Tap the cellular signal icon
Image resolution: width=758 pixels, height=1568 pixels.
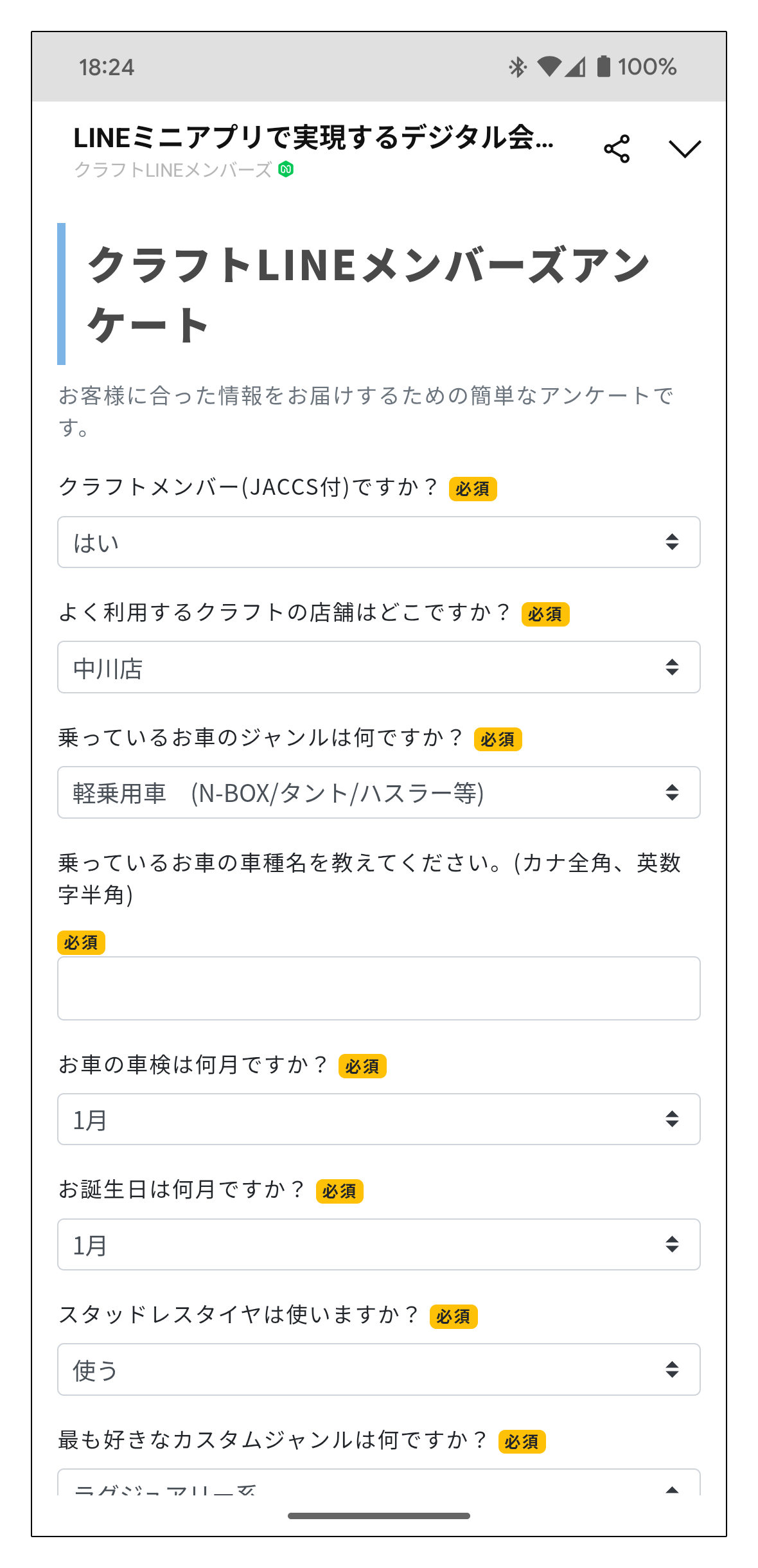tap(576, 67)
